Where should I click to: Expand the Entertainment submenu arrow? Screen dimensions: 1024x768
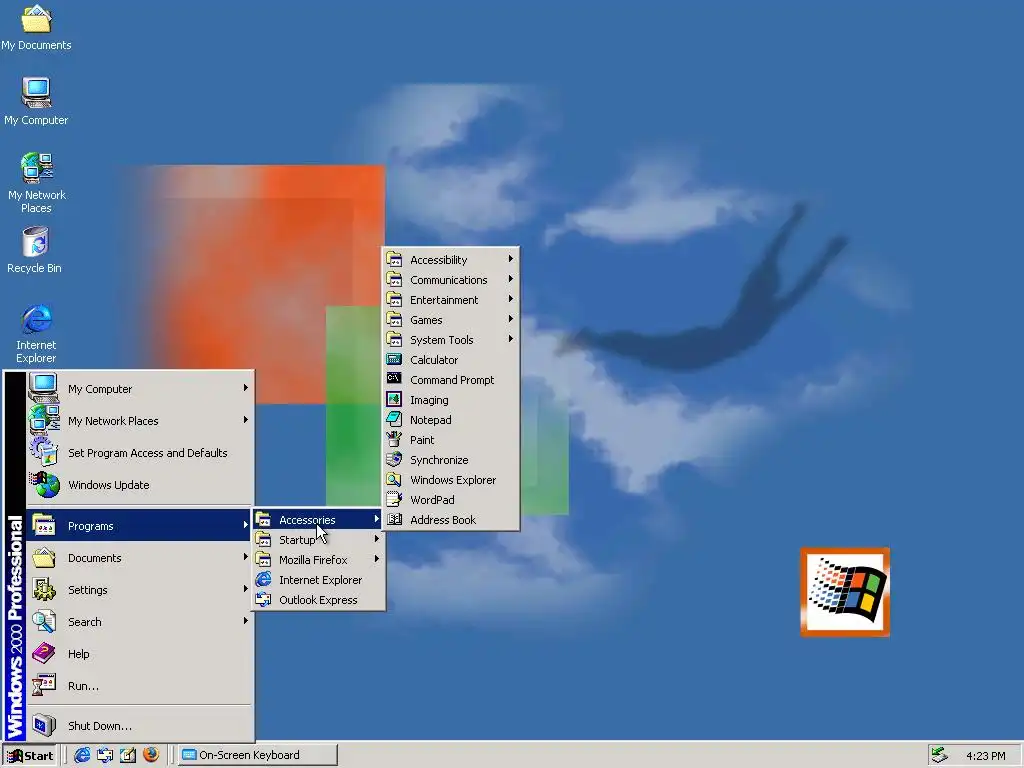coord(511,299)
